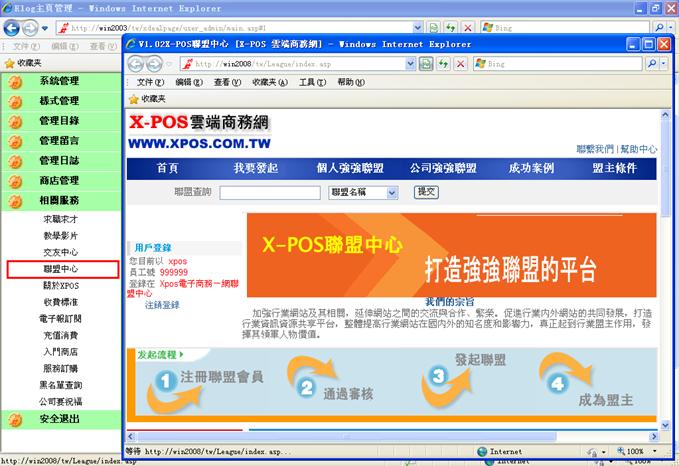This screenshot has width=679, height=466.
Task: Select 聯盟中心 in the left sidebar
Action: click(61, 269)
